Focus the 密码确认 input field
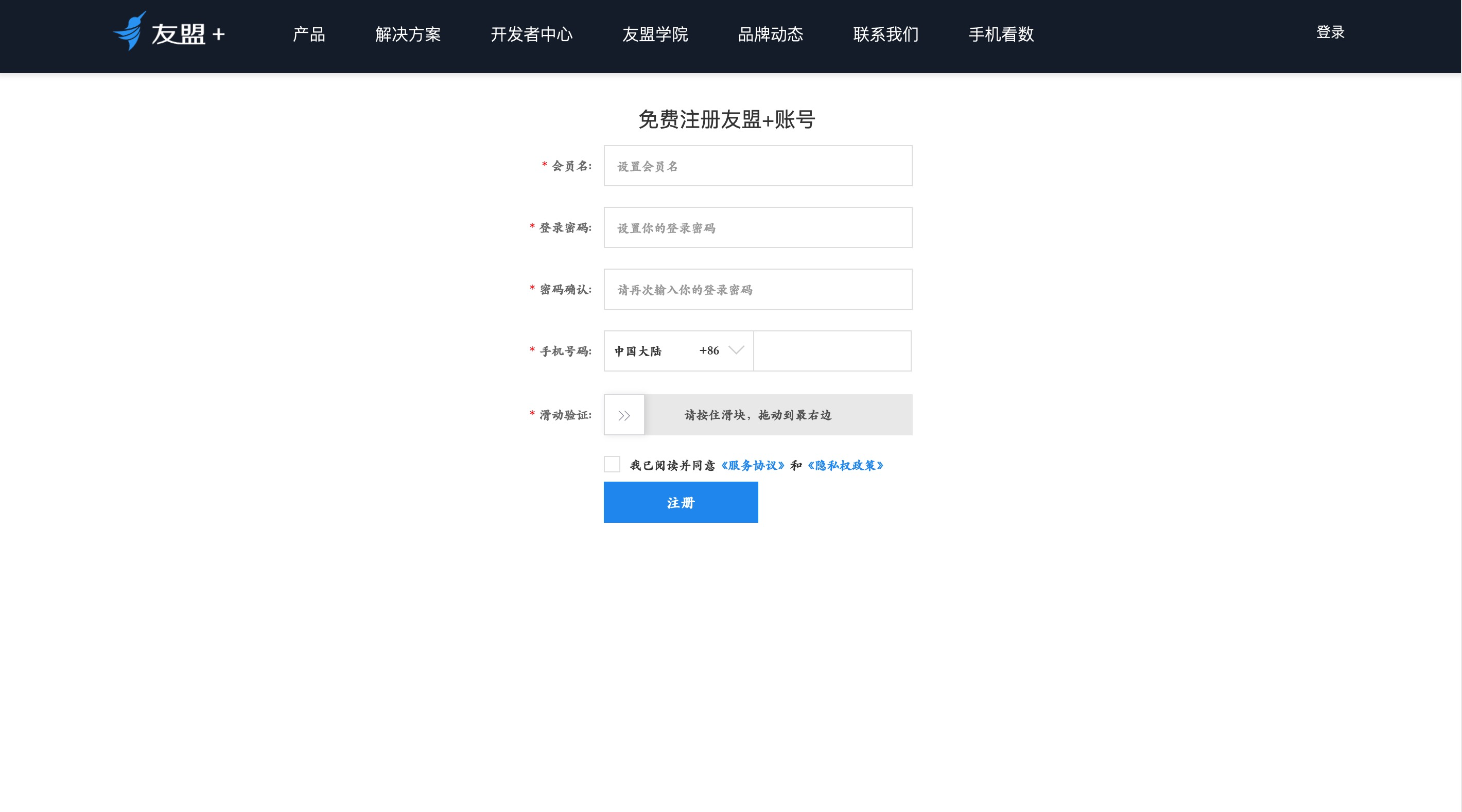Viewport: 1462px width, 812px height. [758, 289]
